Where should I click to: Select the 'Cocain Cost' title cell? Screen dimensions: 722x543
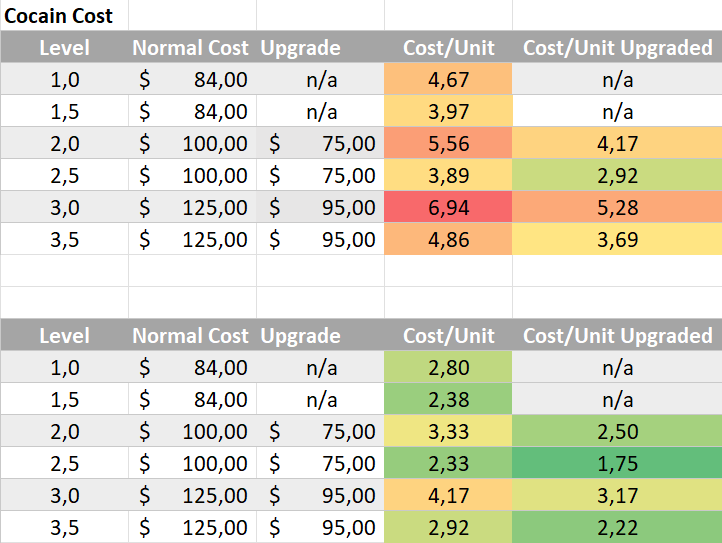pyautogui.click(x=60, y=16)
